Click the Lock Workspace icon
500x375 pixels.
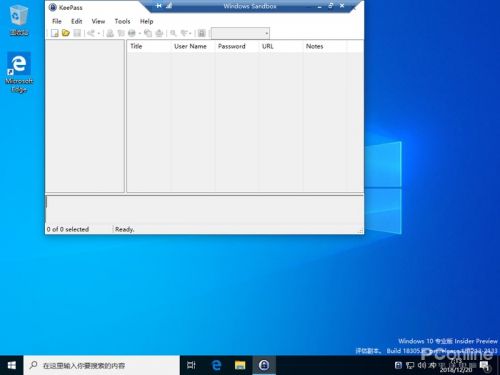pyautogui.click(x=201, y=33)
